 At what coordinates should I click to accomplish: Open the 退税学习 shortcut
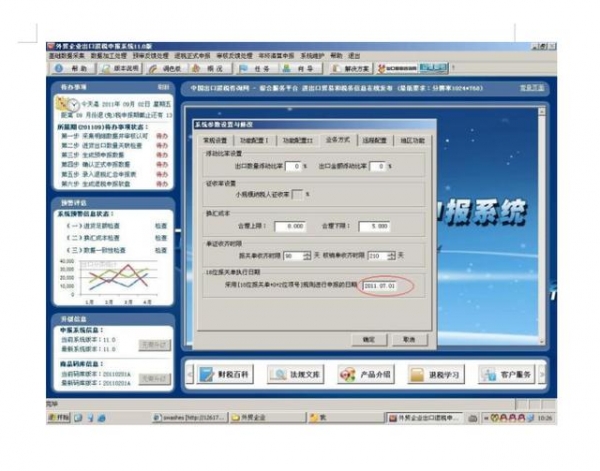[436, 374]
